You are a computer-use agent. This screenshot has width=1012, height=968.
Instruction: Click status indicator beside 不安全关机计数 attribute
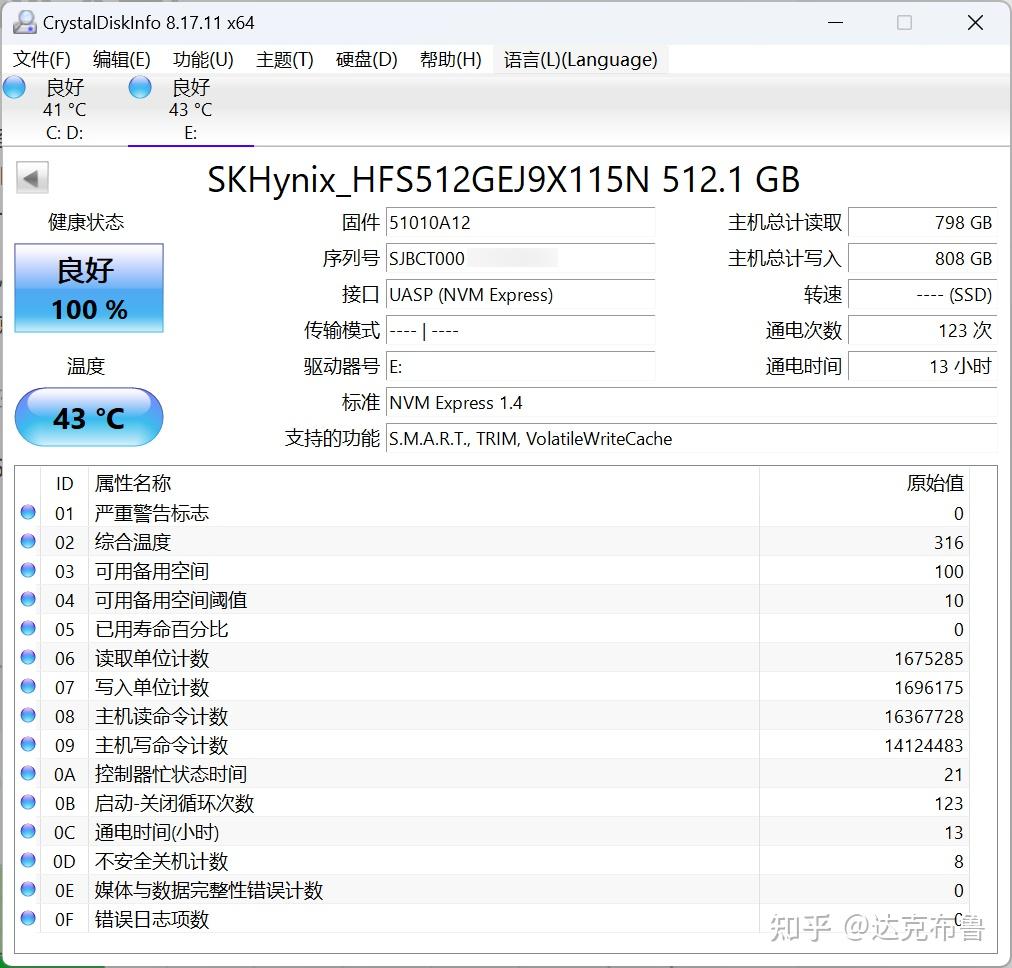tap(27, 860)
